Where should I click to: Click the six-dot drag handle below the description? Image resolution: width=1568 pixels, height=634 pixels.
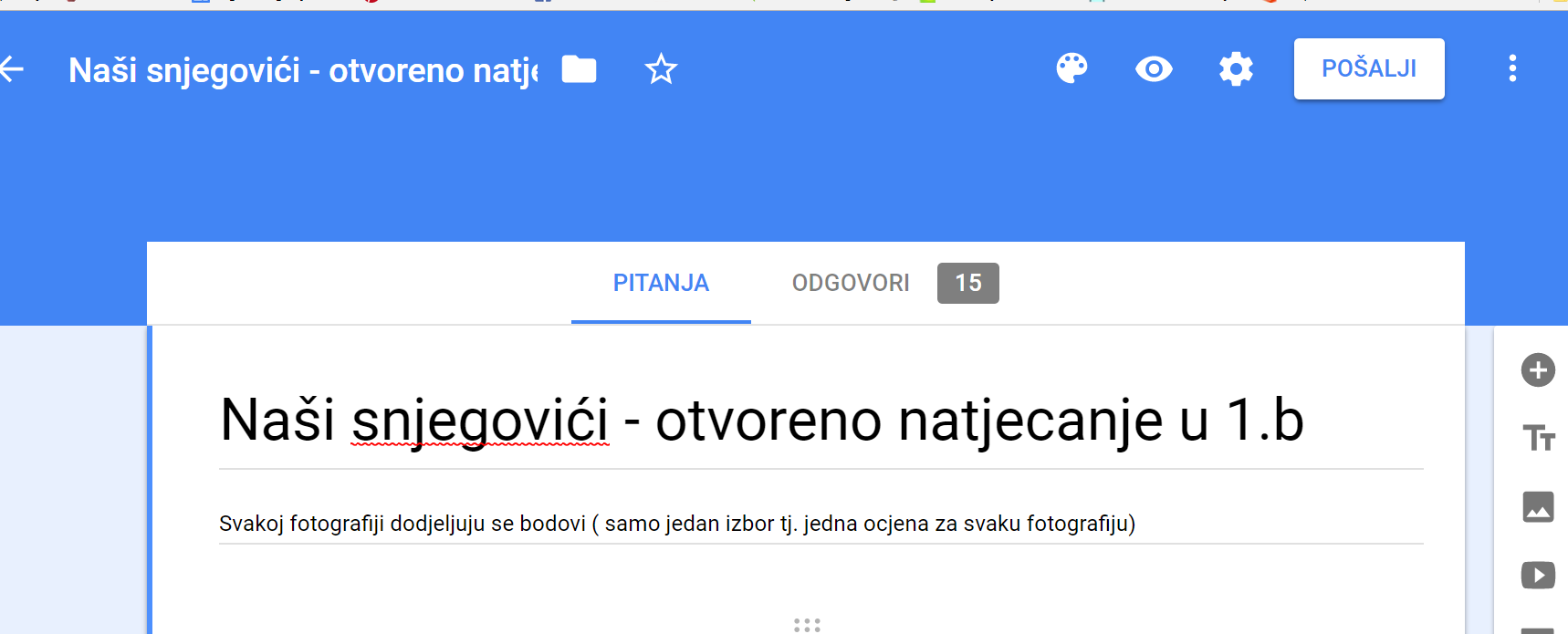(807, 625)
